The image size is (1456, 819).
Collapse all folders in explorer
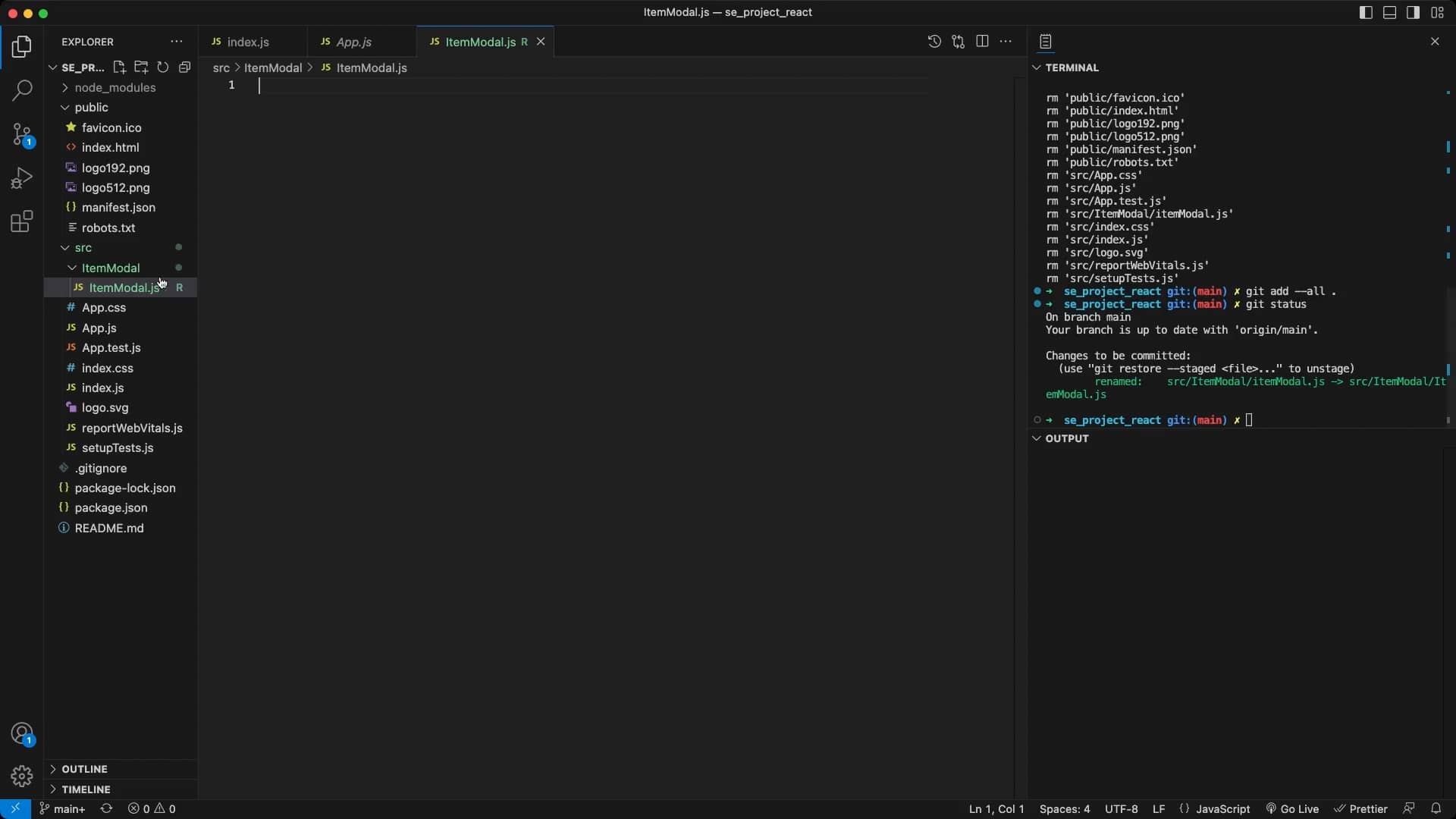[x=184, y=67]
